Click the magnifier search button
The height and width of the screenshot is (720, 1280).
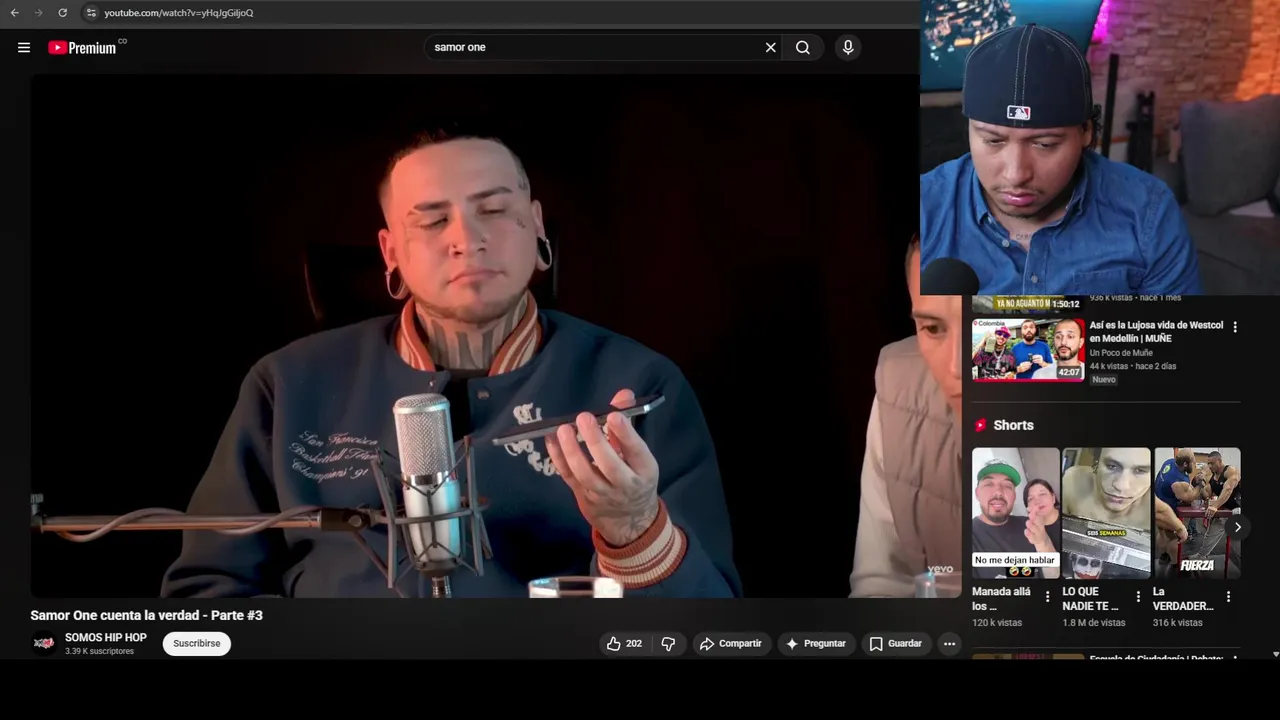[x=803, y=47]
